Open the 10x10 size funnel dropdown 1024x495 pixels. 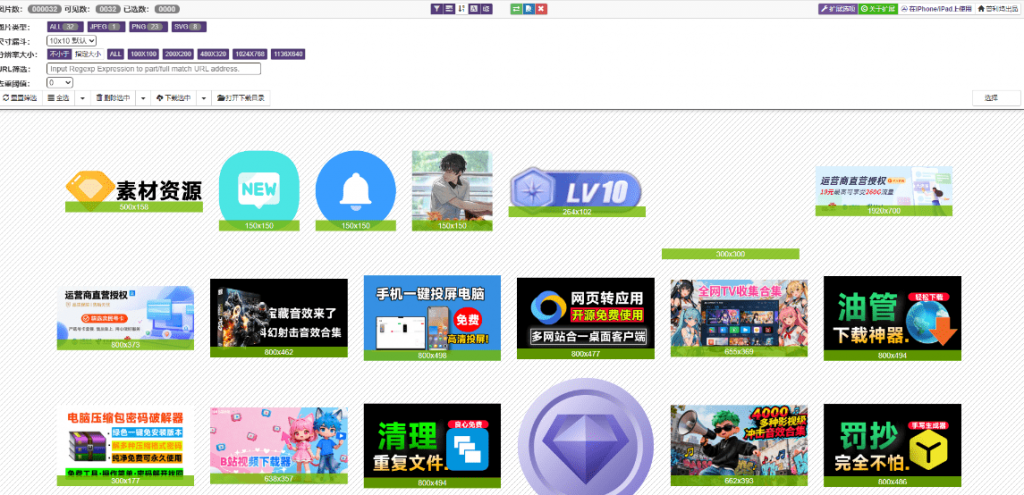(72, 40)
